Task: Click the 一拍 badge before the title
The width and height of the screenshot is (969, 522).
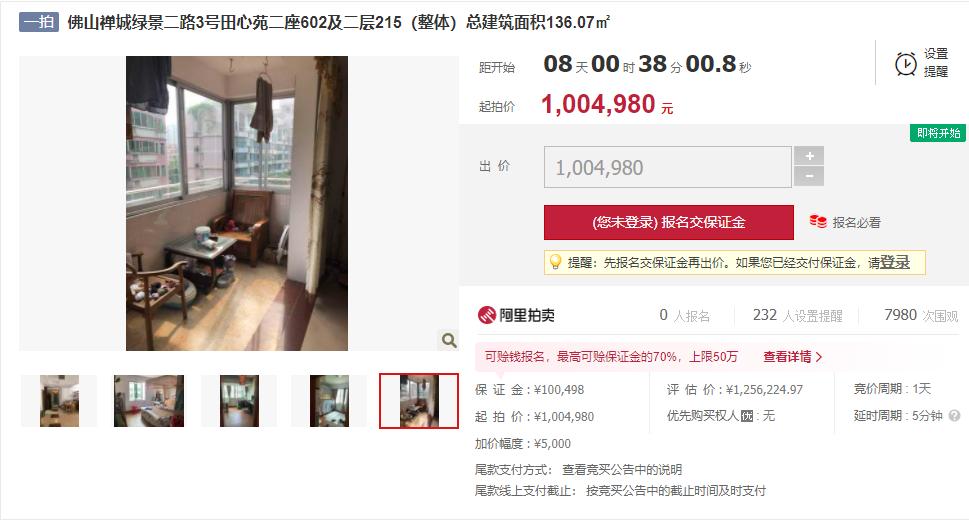Action: [x=39, y=22]
